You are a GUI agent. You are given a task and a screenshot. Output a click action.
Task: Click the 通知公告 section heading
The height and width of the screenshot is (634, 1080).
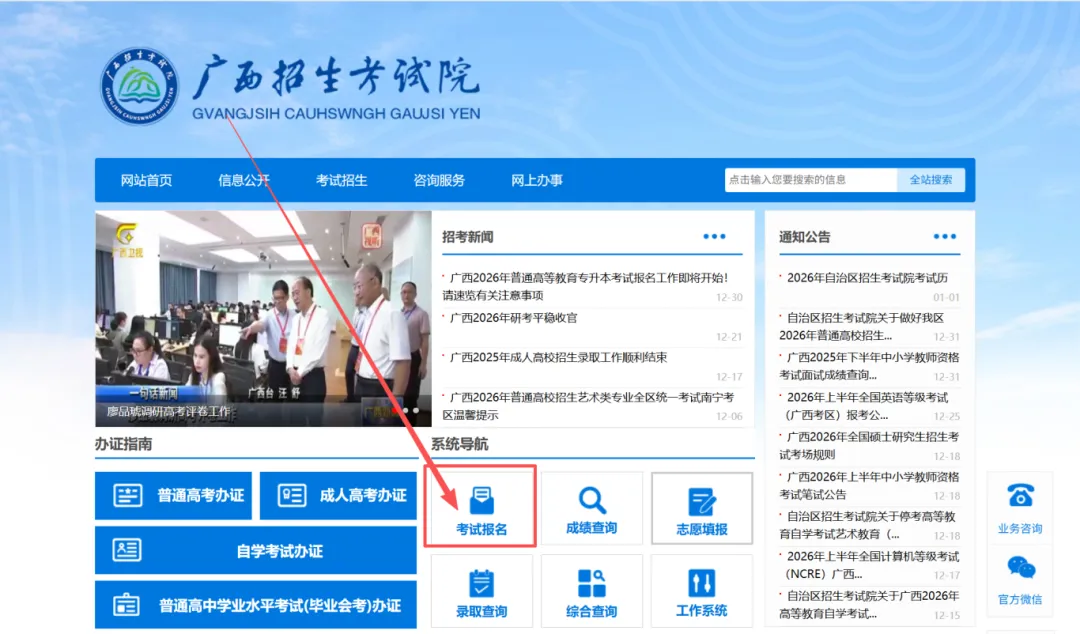tap(804, 237)
